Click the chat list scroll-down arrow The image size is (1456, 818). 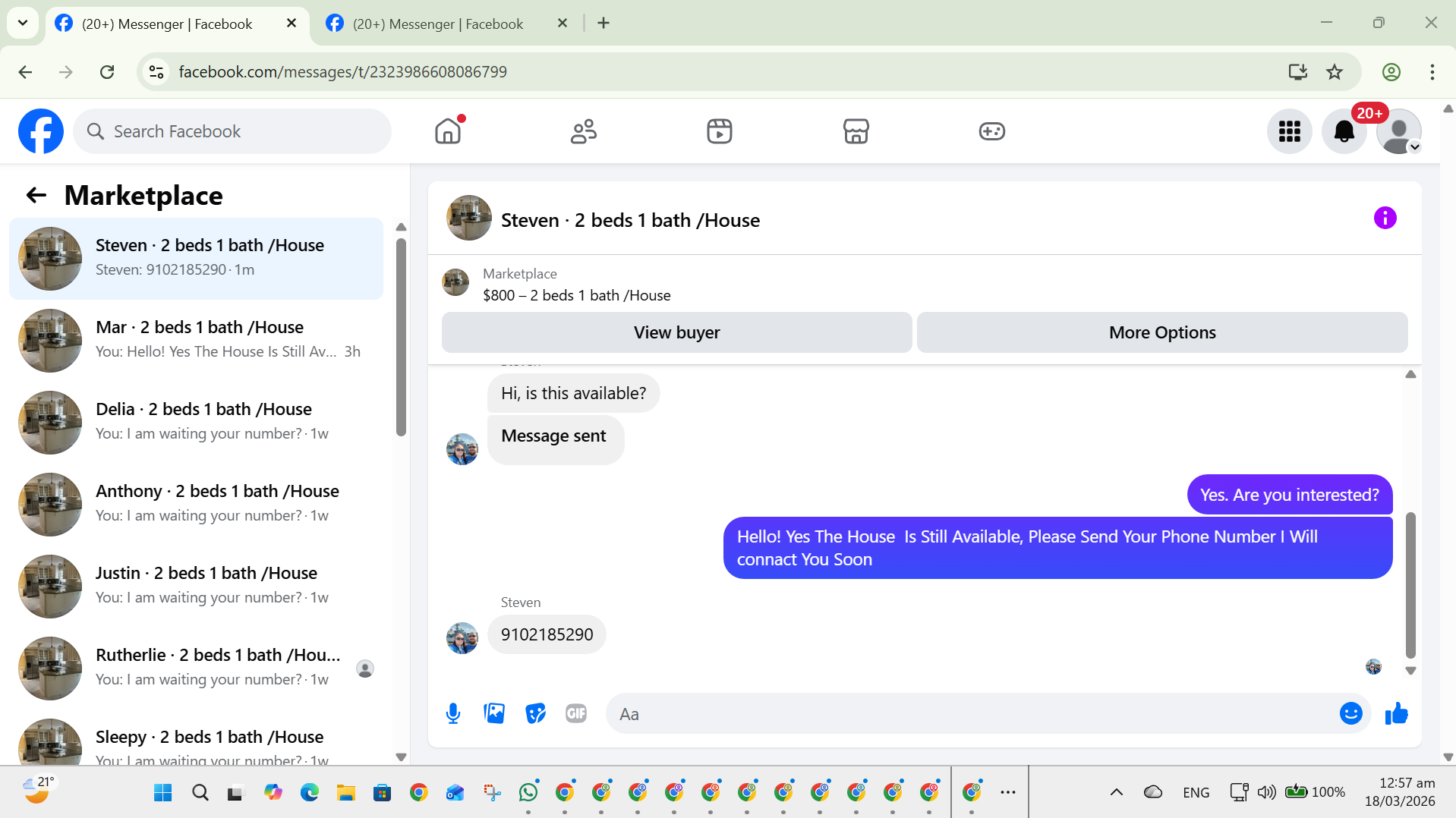401,757
